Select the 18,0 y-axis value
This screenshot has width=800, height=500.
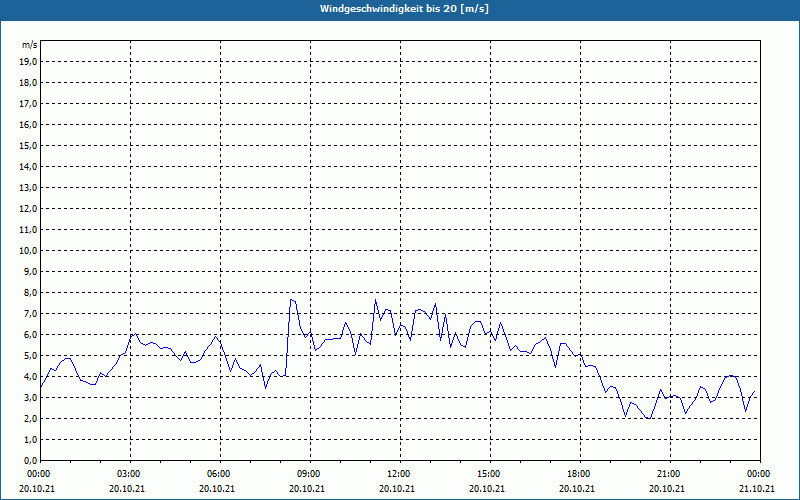coord(28,83)
